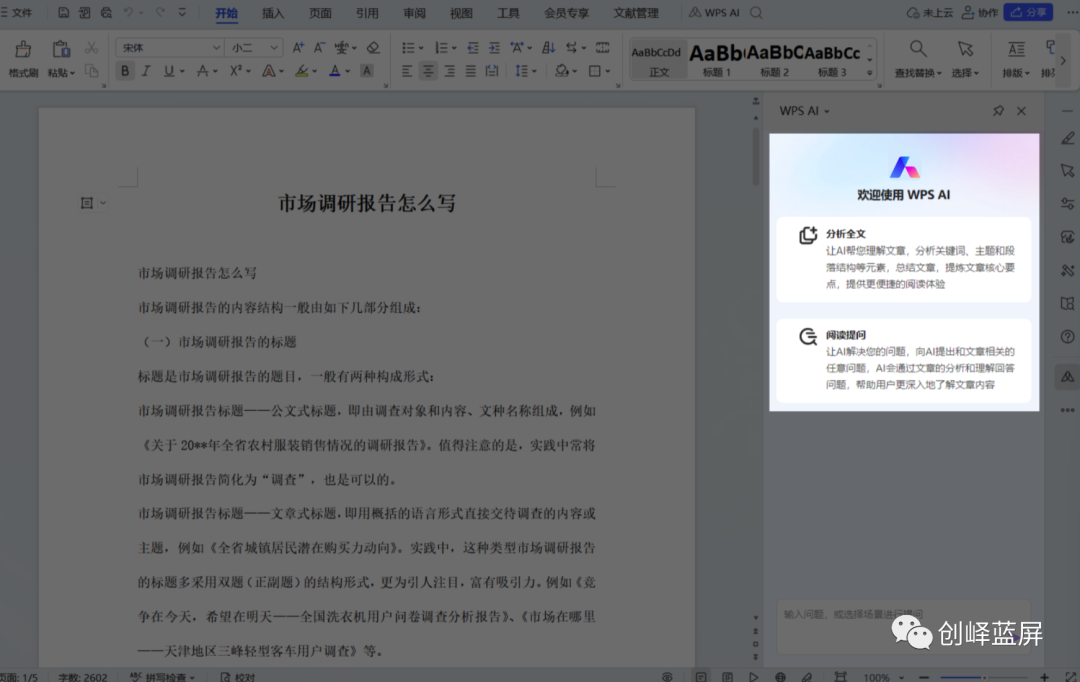Click the Select arrow cursor icon
1080x682 pixels.
(965, 49)
